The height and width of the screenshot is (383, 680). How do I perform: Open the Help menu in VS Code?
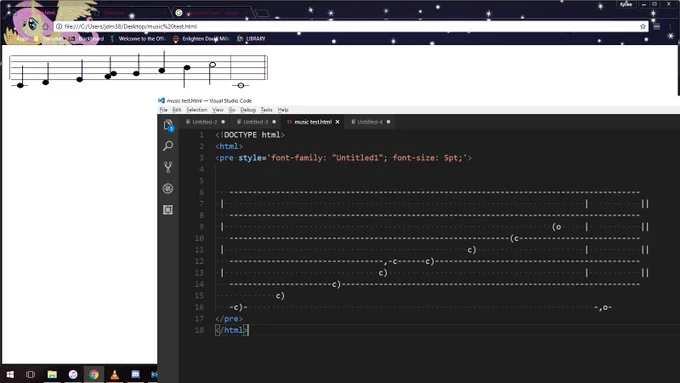[283, 110]
